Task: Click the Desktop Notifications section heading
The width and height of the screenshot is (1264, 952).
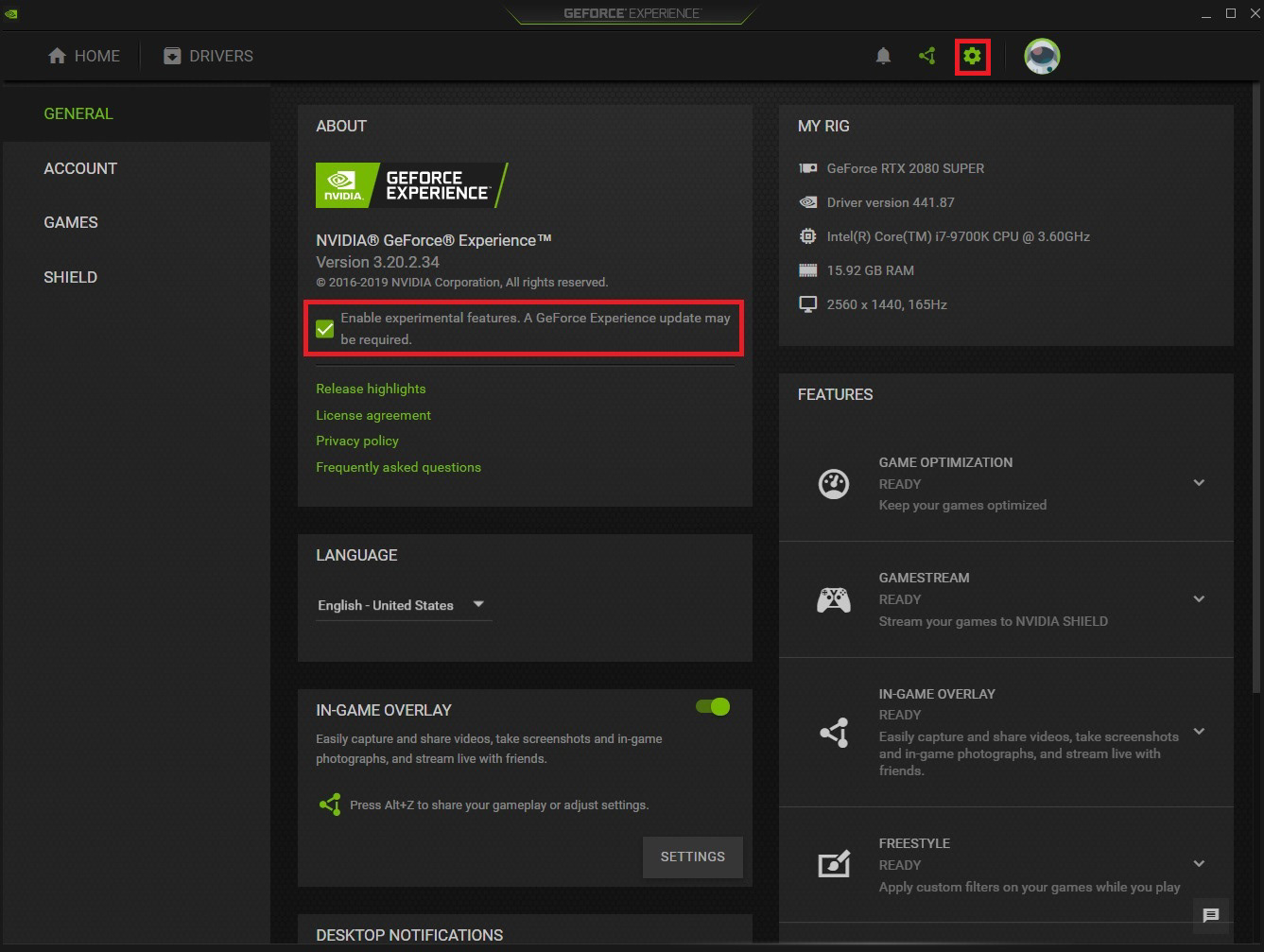Action: 409,935
